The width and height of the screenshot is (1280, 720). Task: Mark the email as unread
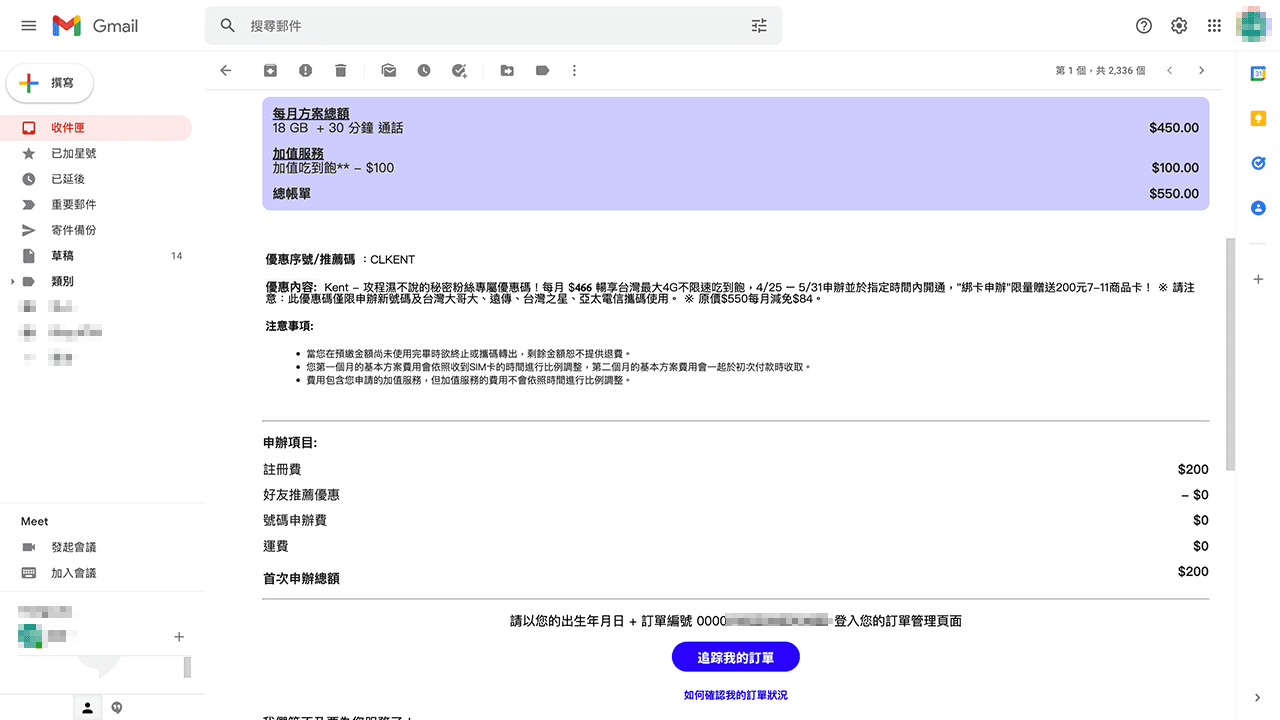388,70
